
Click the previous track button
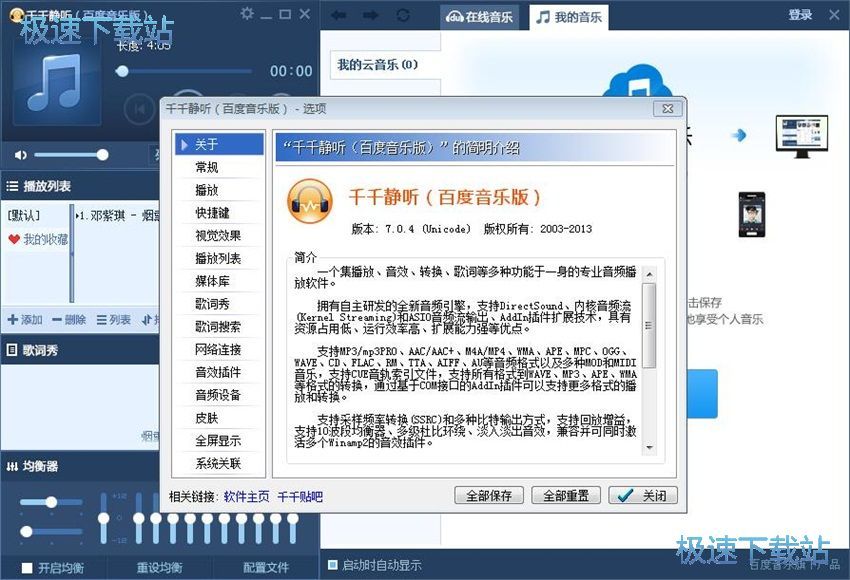click(x=139, y=109)
